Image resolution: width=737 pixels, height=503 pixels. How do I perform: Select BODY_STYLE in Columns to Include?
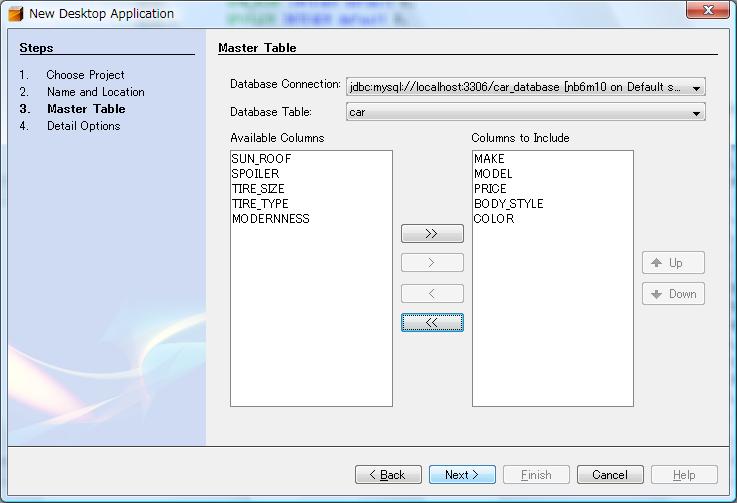point(508,204)
